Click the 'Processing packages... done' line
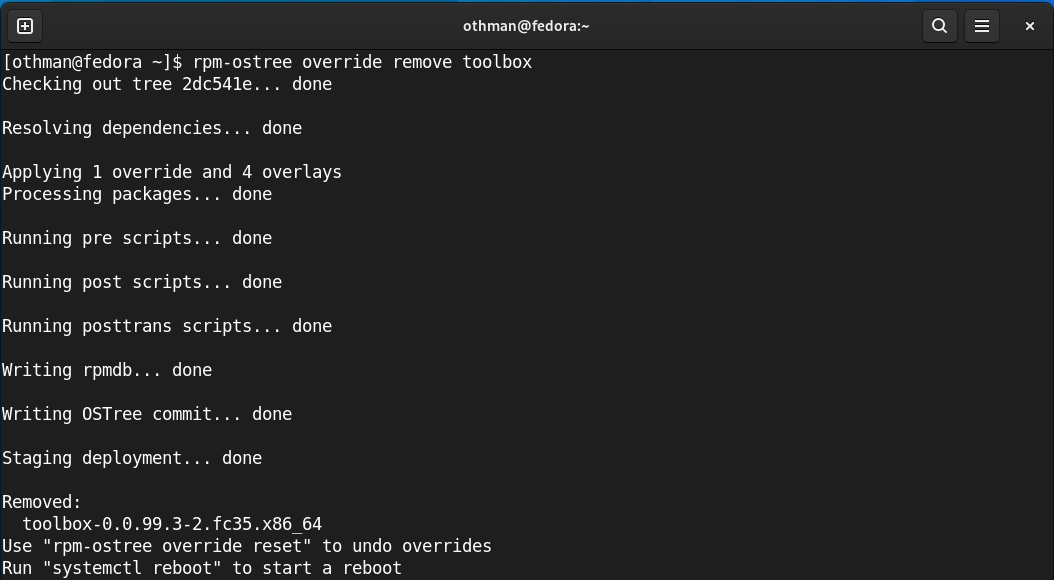Image resolution: width=1054 pixels, height=580 pixels. click(x=137, y=194)
